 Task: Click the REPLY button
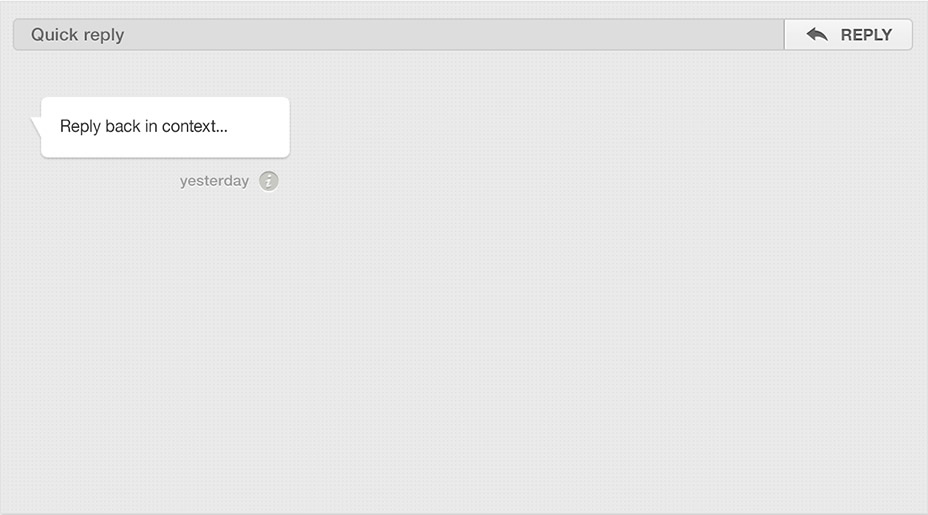pyautogui.click(x=848, y=35)
